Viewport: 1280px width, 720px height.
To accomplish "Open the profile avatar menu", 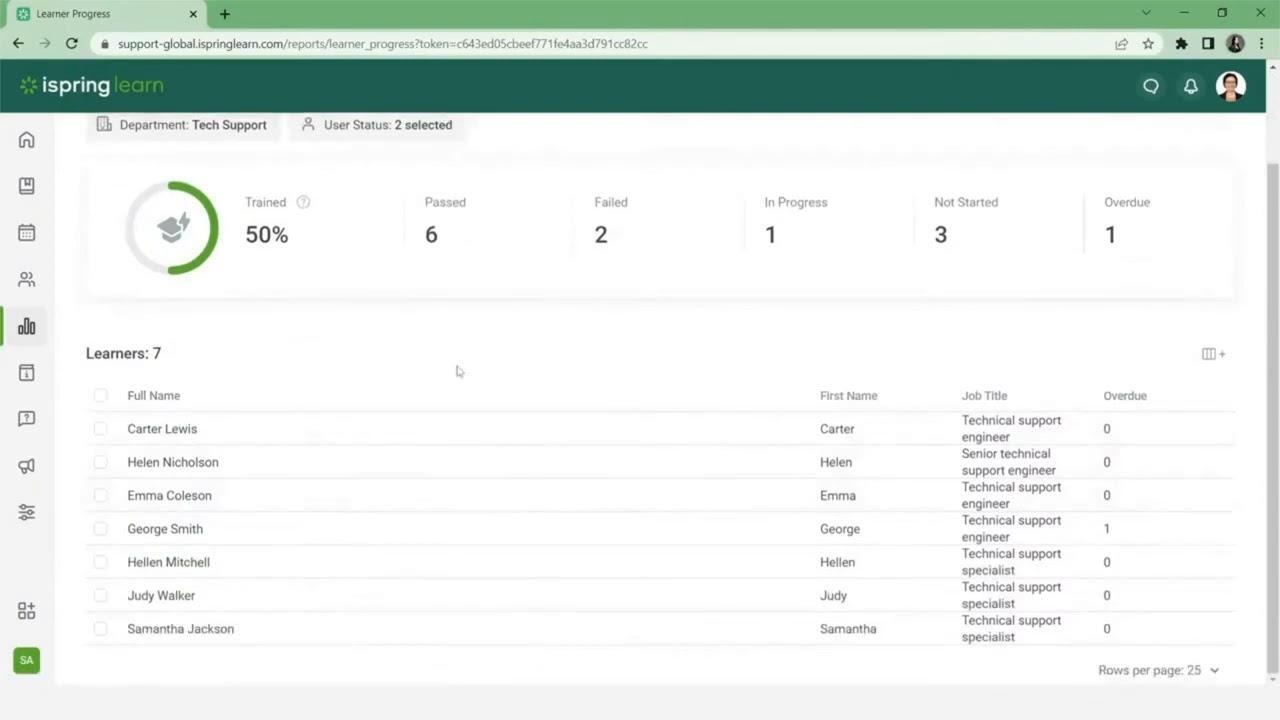I will pos(1231,86).
